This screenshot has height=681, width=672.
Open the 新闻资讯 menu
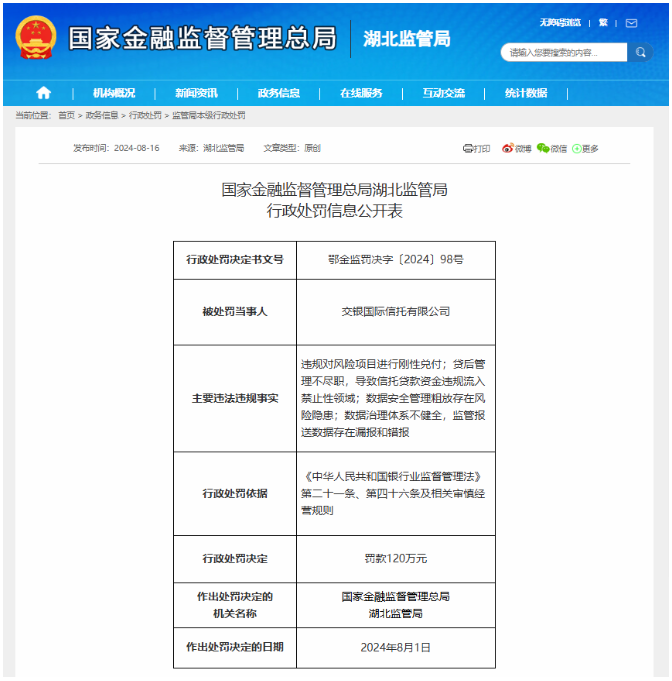pos(196,93)
